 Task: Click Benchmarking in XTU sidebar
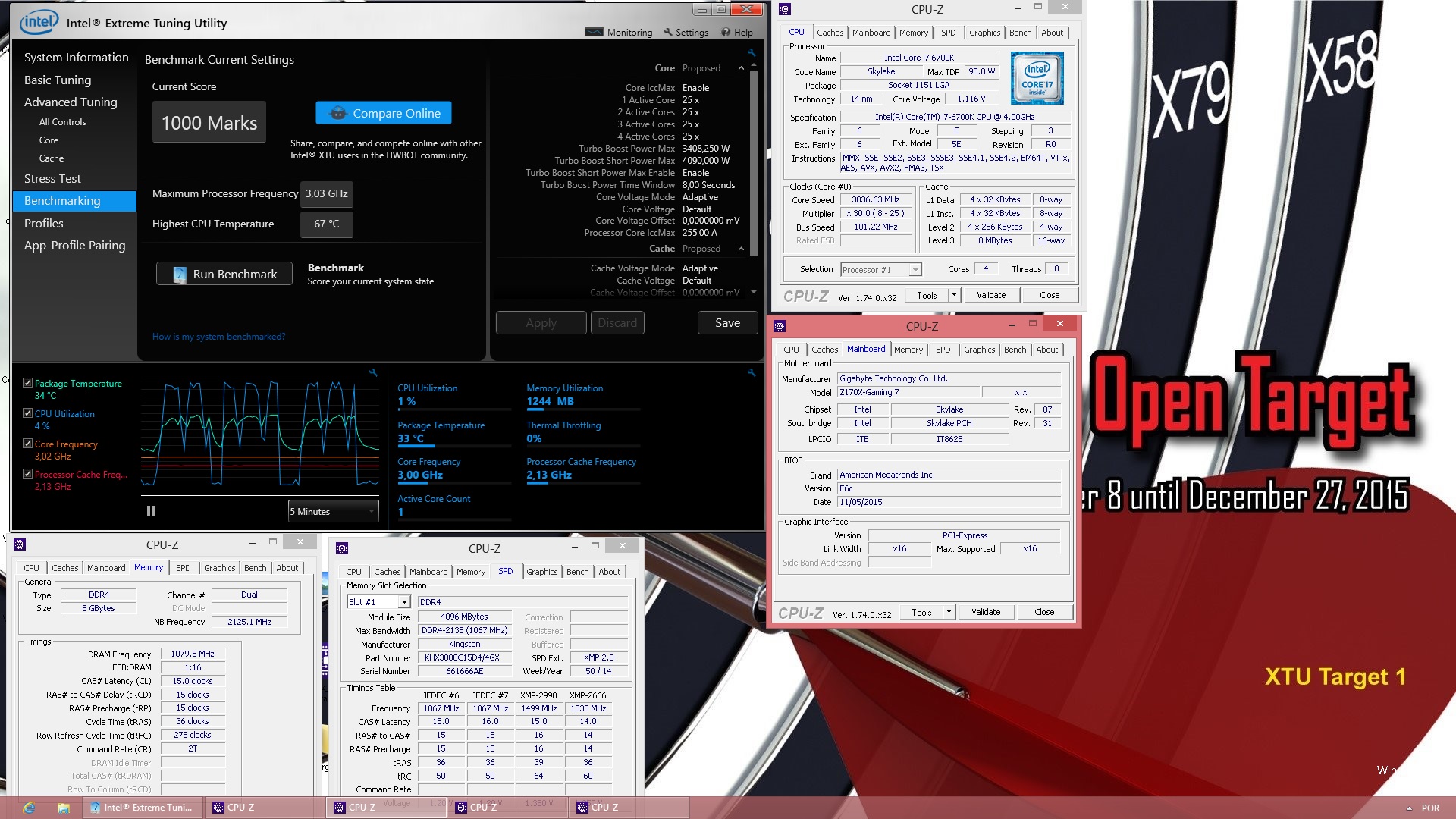pos(74,200)
